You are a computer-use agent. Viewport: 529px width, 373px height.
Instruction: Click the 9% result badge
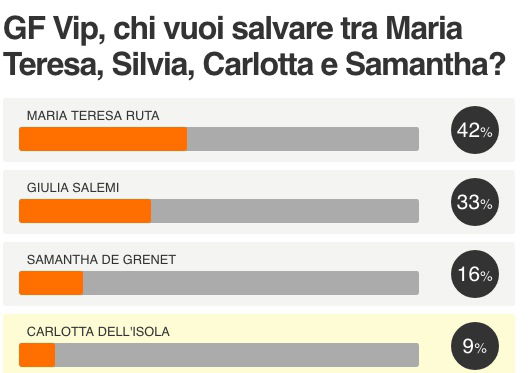click(x=475, y=346)
